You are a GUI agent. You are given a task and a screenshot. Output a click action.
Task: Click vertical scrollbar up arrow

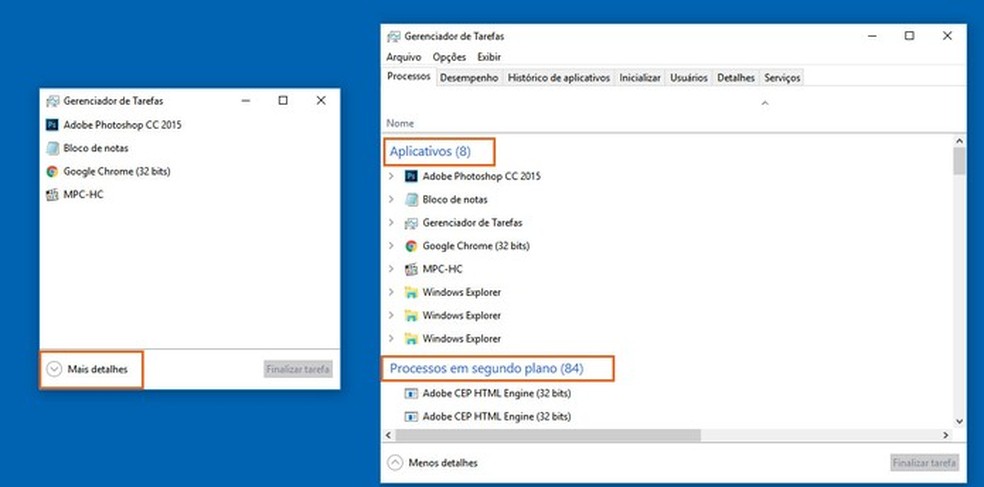[959, 141]
